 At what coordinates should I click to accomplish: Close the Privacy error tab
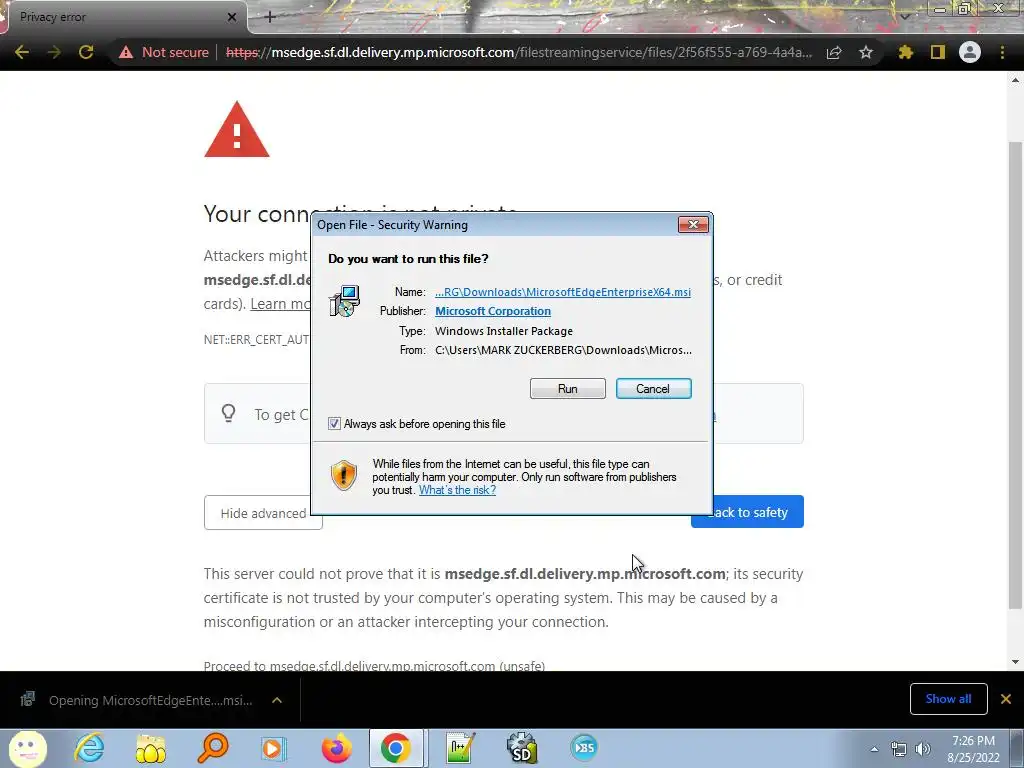click(x=232, y=17)
